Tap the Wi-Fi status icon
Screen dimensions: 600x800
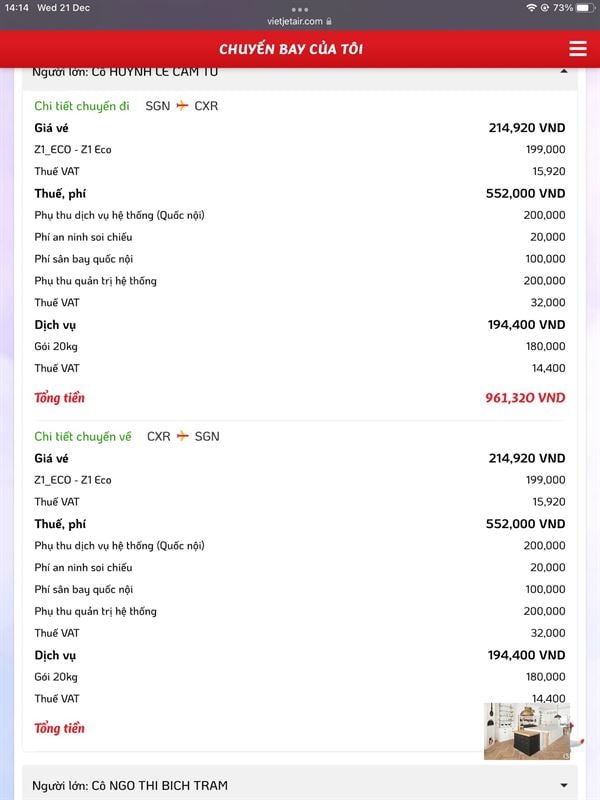pyautogui.click(x=530, y=7)
